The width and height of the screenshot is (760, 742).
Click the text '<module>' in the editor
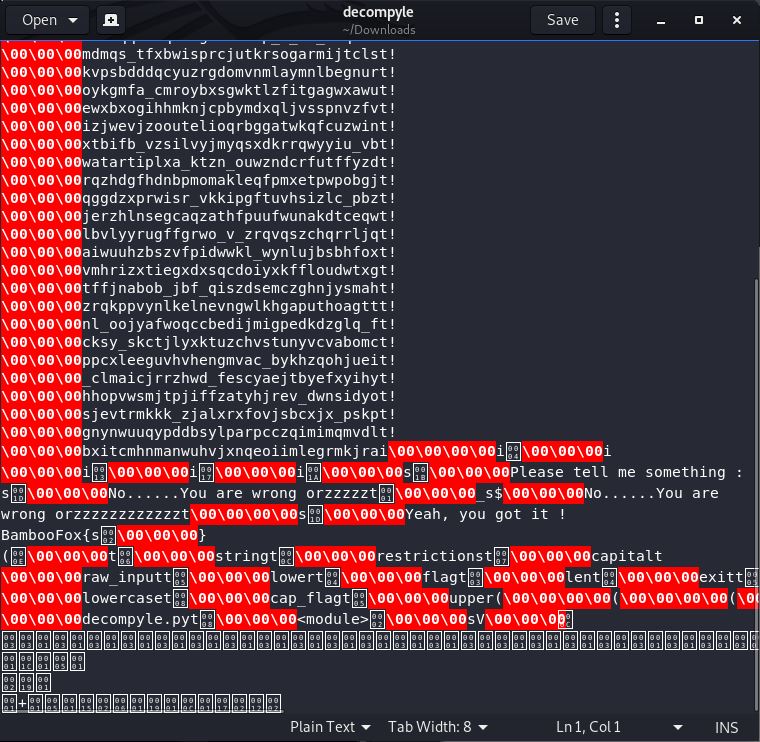333,619
